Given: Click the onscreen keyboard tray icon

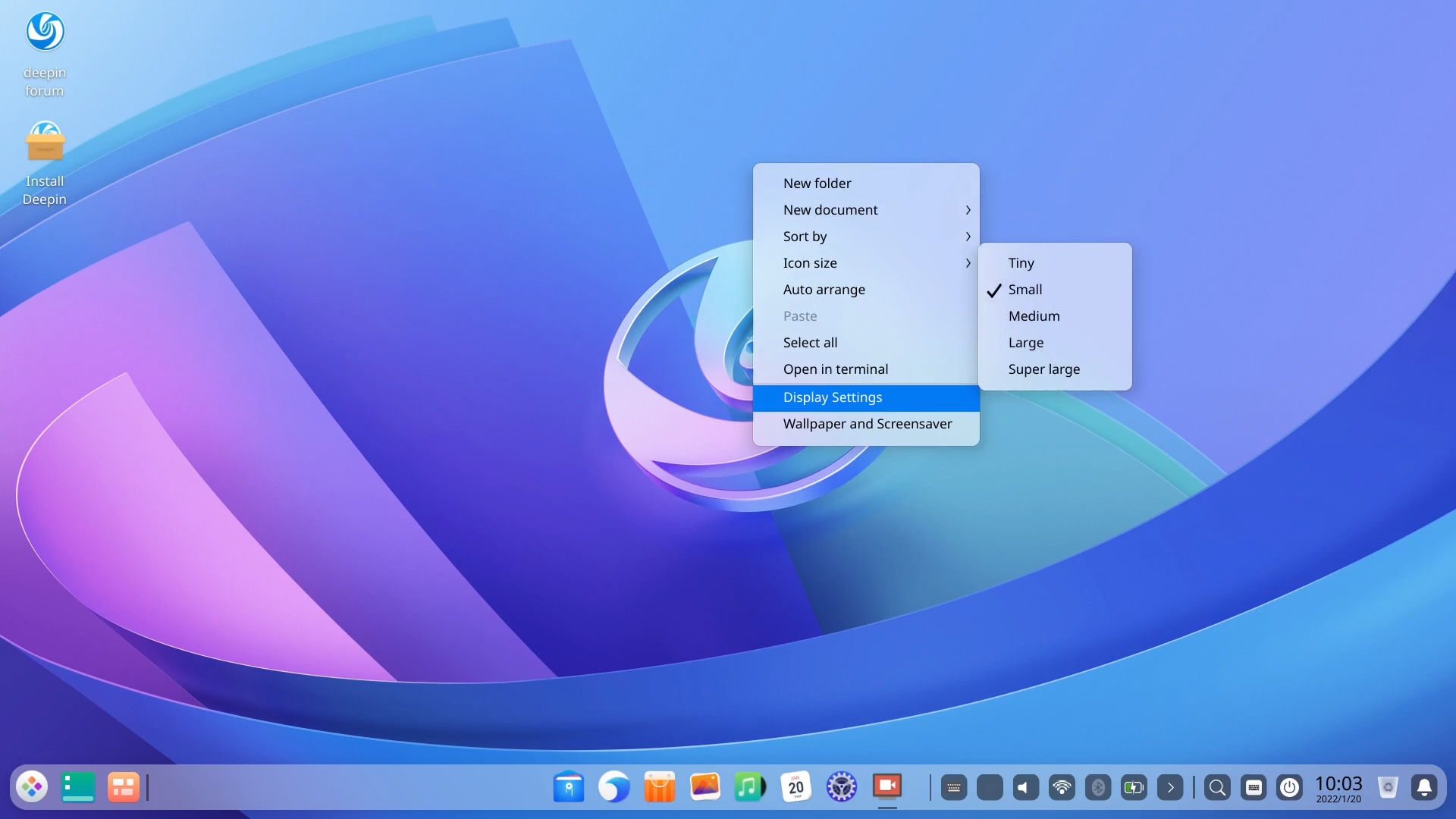Looking at the screenshot, I should point(954,788).
